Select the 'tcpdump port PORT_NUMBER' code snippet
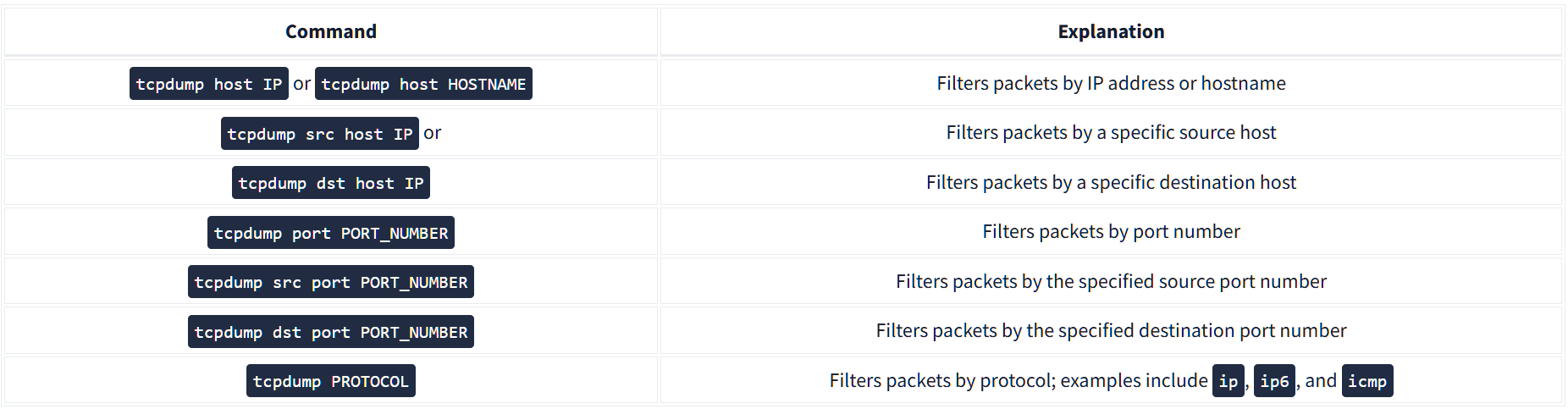The width and height of the screenshot is (1568, 409). tap(330, 233)
